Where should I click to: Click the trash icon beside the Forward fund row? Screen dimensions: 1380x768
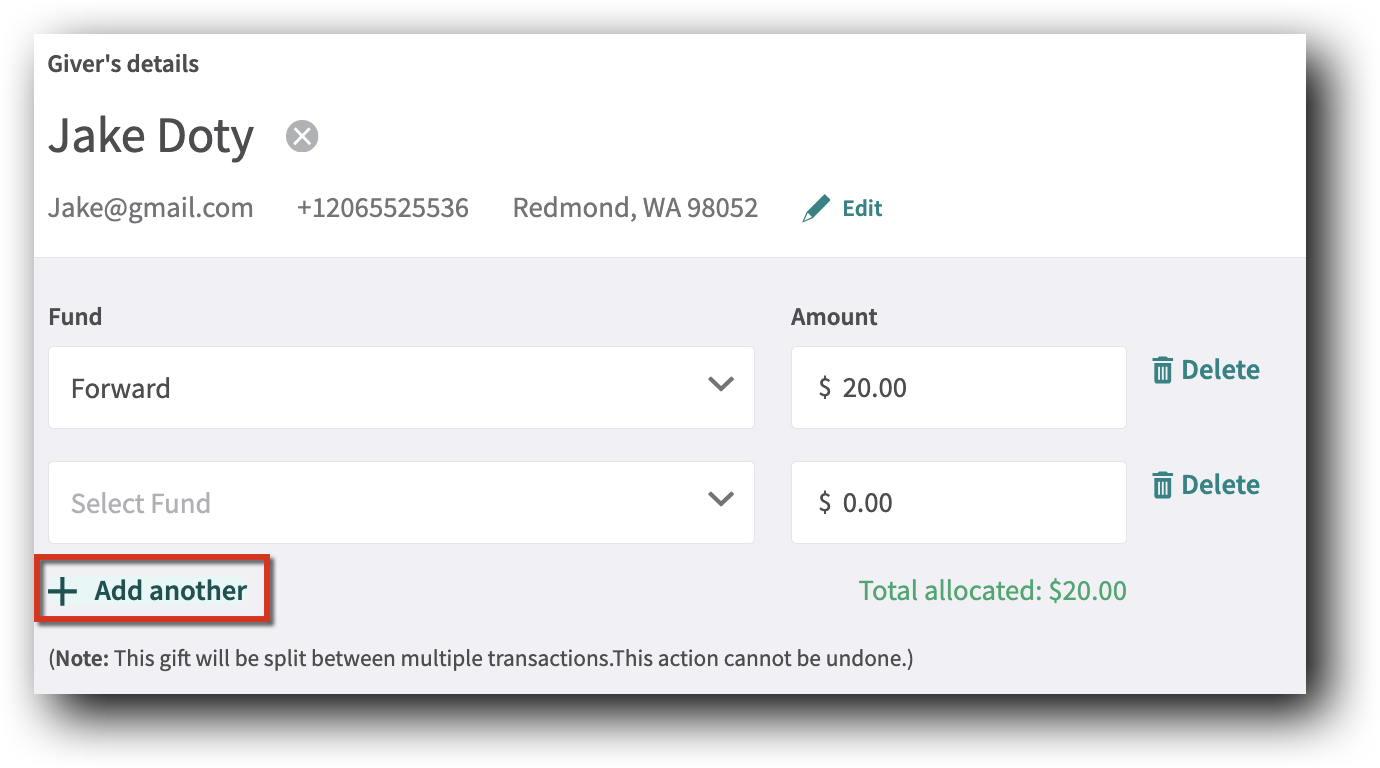click(x=1162, y=369)
